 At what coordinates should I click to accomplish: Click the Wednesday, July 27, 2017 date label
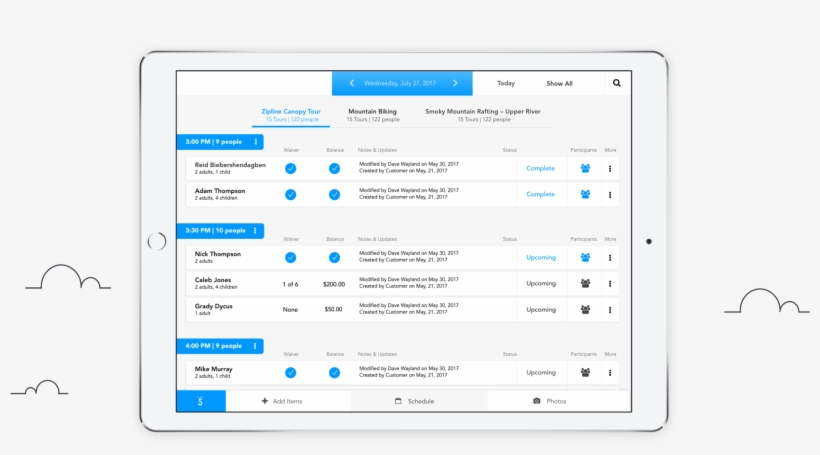tap(400, 83)
